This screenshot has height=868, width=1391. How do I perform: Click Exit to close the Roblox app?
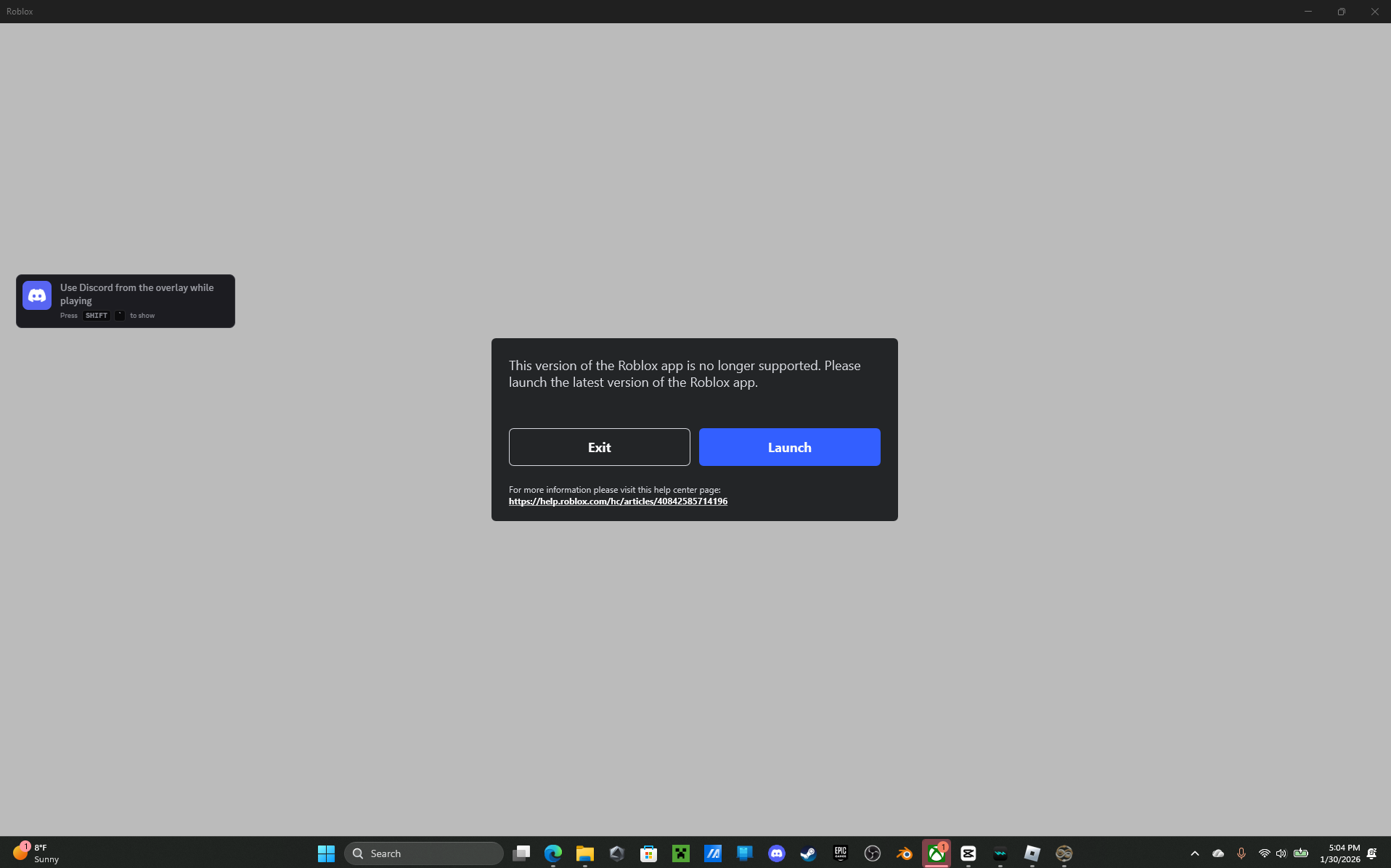tap(599, 446)
